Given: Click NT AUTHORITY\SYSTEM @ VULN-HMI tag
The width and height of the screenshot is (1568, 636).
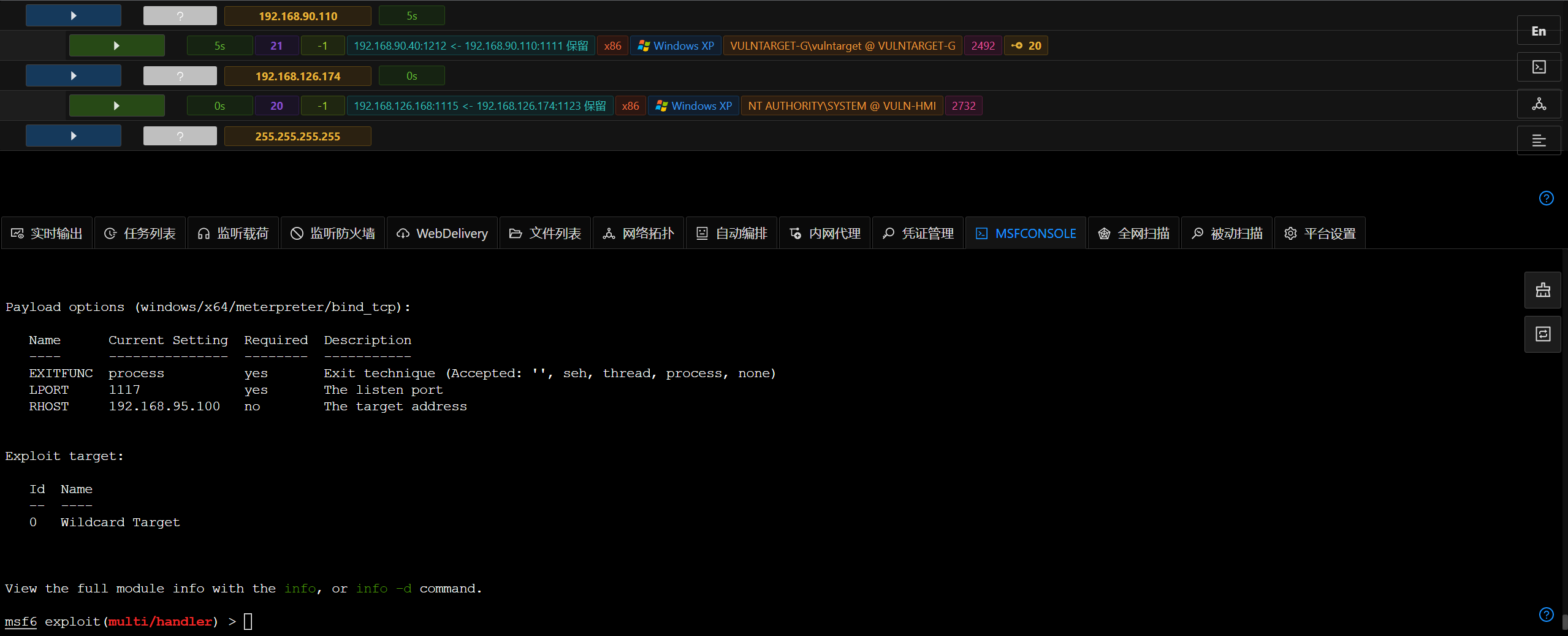Looking at the screenshot, I should coord(842,106).
